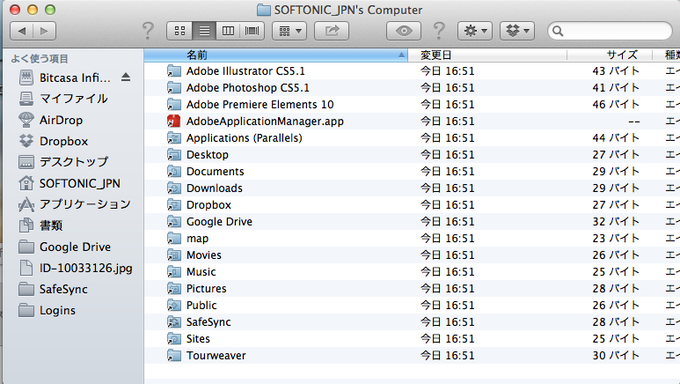
Task: Click the Public alias icon
Action: (x=174, y=305)
